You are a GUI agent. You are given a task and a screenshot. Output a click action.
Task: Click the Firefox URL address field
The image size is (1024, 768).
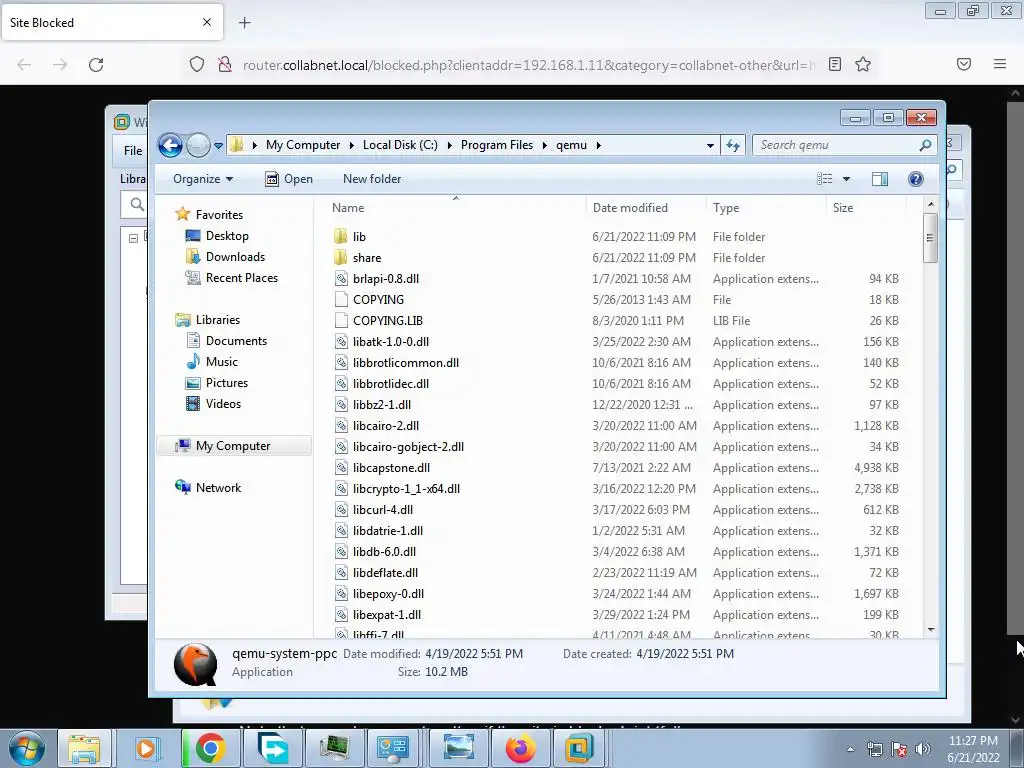pyautogui.click(x=528, y=65)
